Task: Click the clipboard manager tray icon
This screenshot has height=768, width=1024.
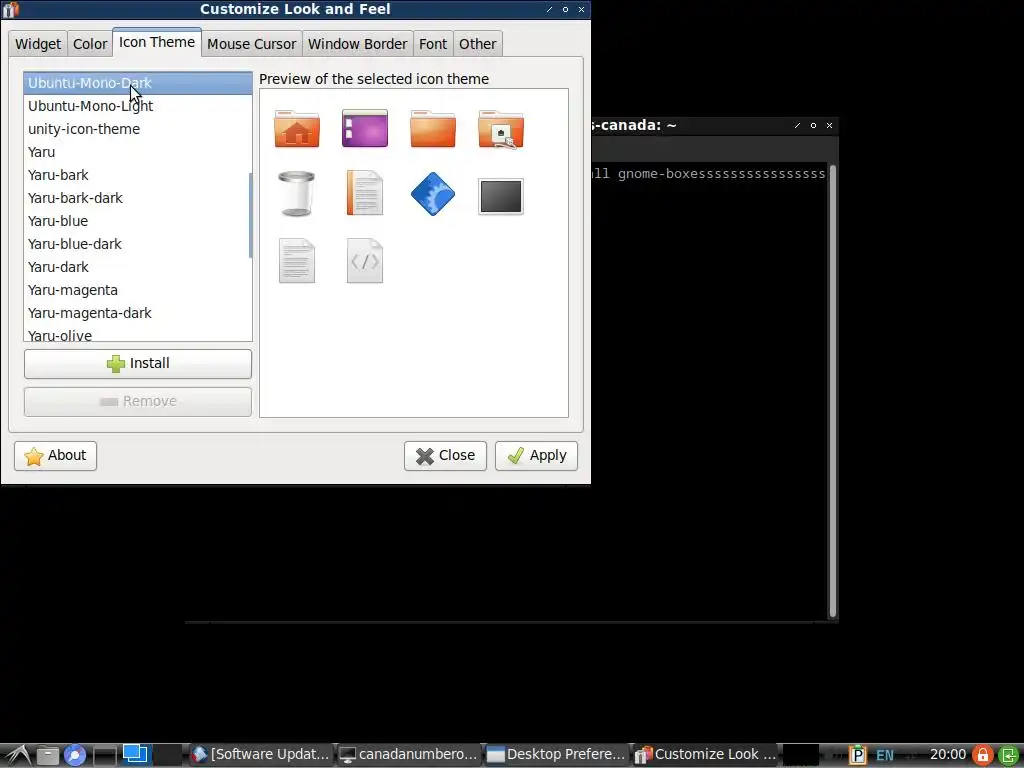Action: [x=857, y=755]
